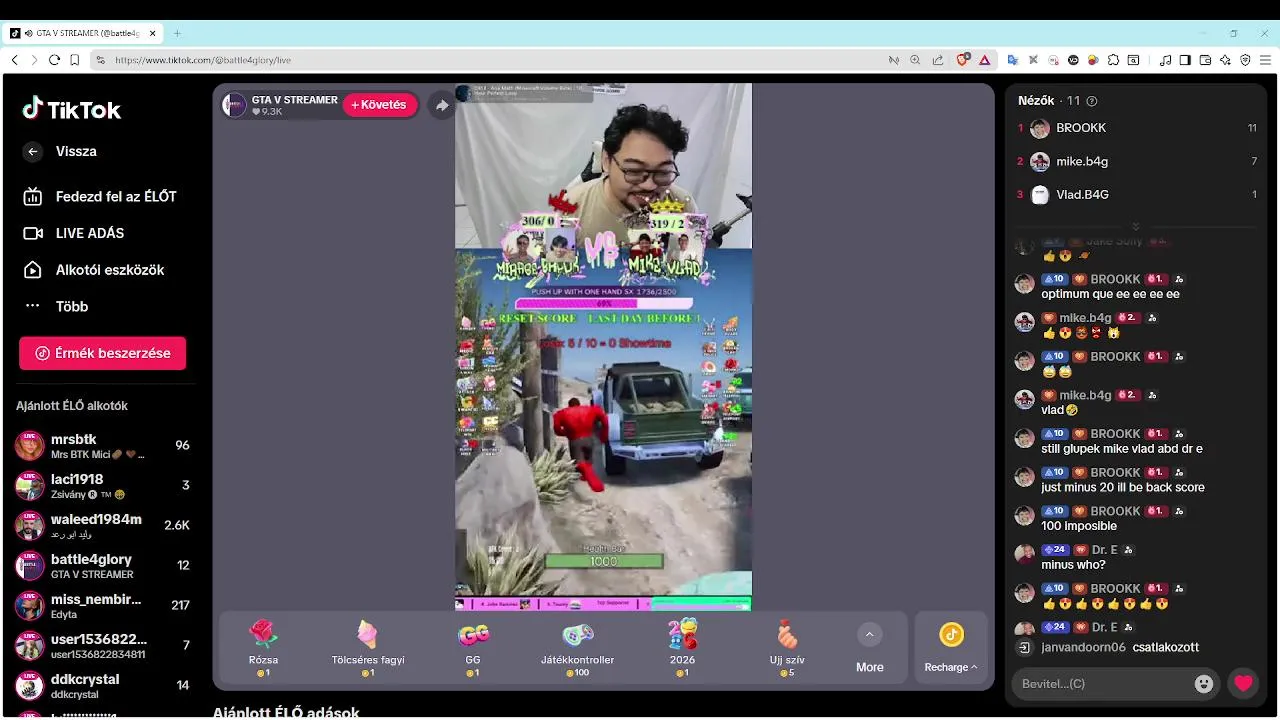1280x720 pixels.
Task: Send the GG gift
Action: [x=473, y=647]
